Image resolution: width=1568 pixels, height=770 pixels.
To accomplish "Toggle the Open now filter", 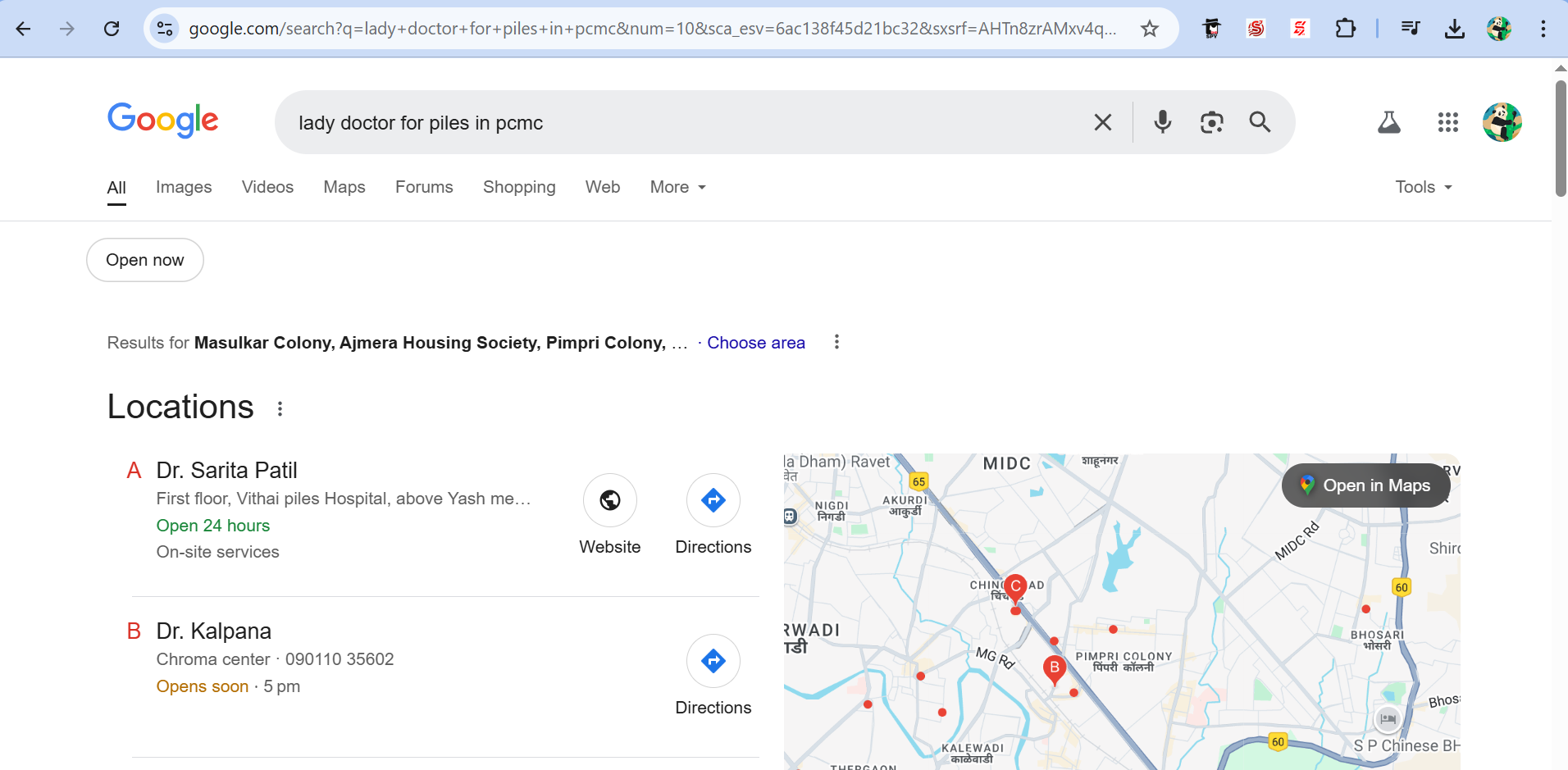I will tap(145, 260).
